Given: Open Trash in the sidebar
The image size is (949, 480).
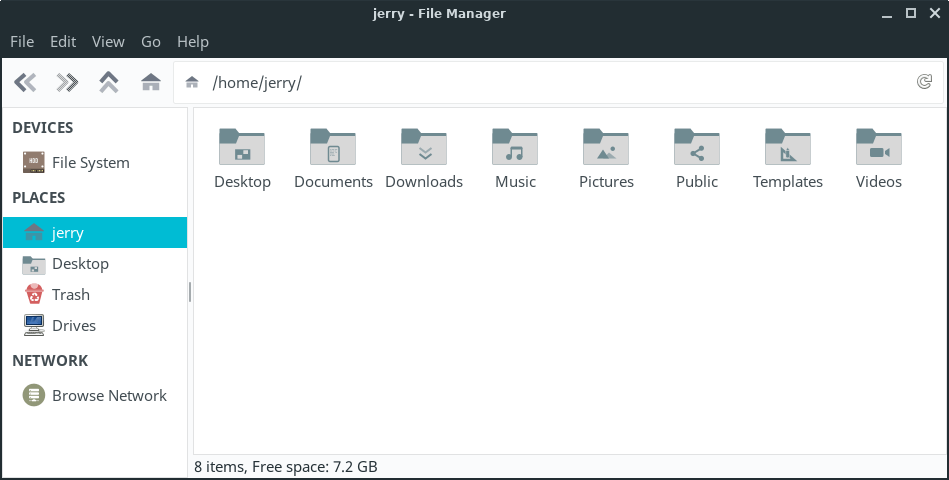Looking at the screenshot, I should point(70,295).
